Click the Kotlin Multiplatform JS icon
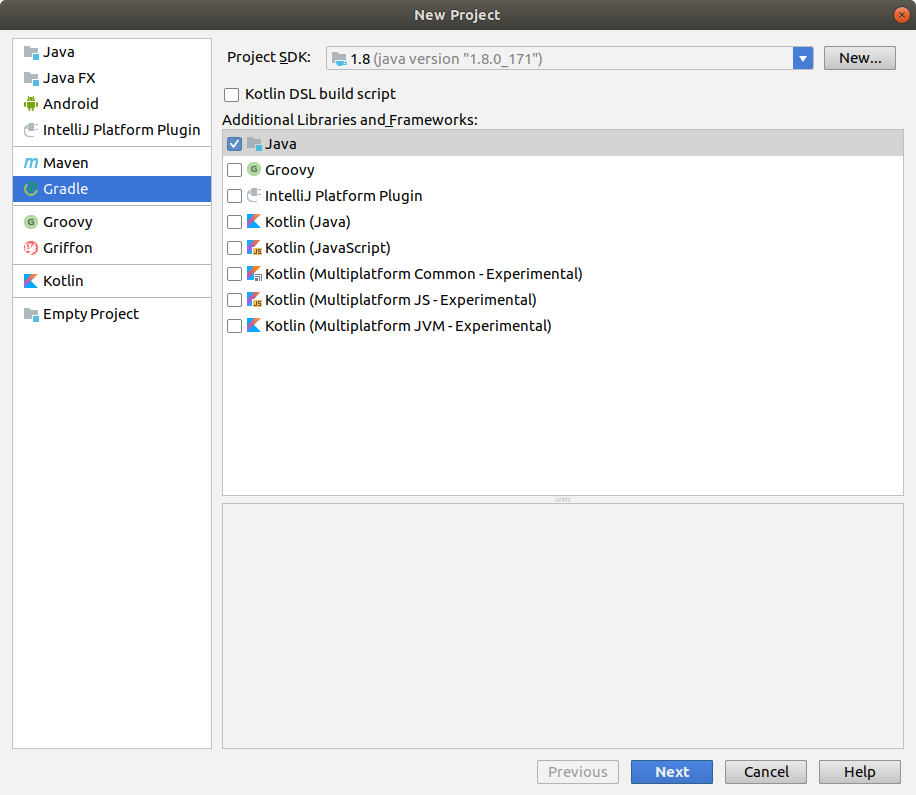 [254, 300]
